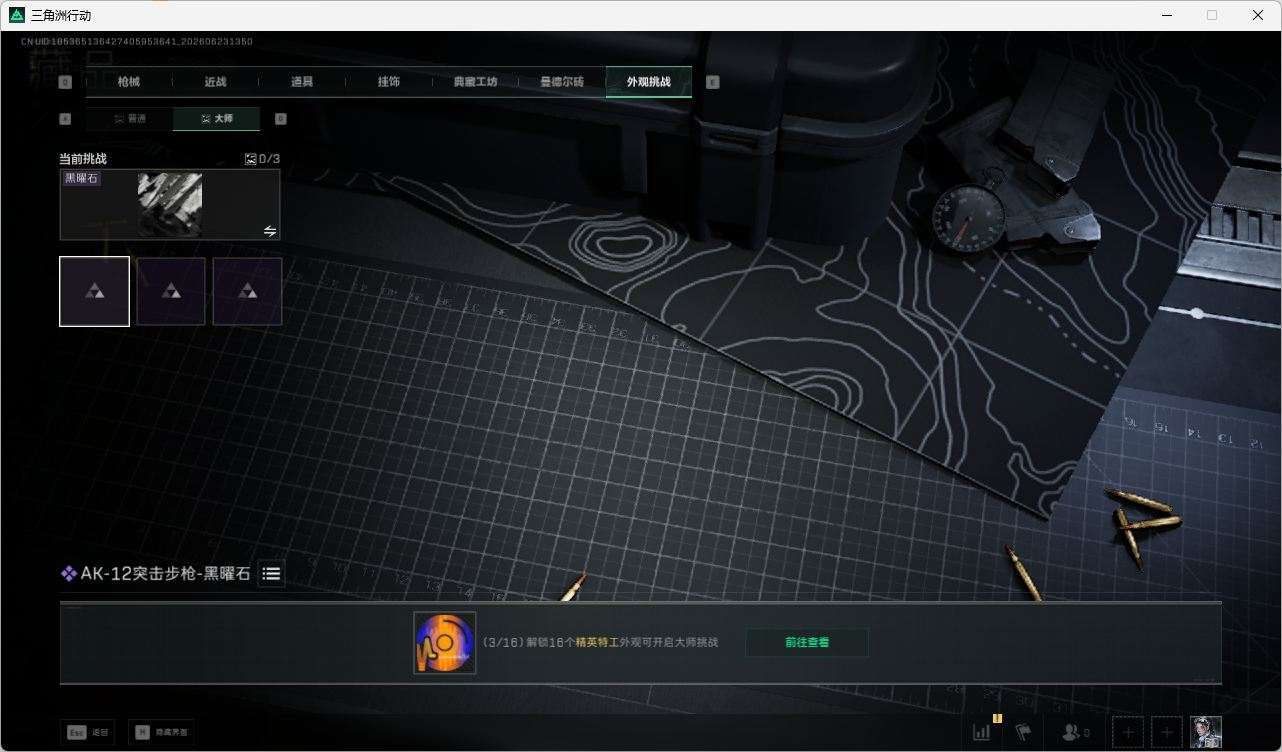This screenshot has height=752, width=1282.
Task: Click the Esc 返回 button
Action: pyautogui.click(x=88, y=732)
